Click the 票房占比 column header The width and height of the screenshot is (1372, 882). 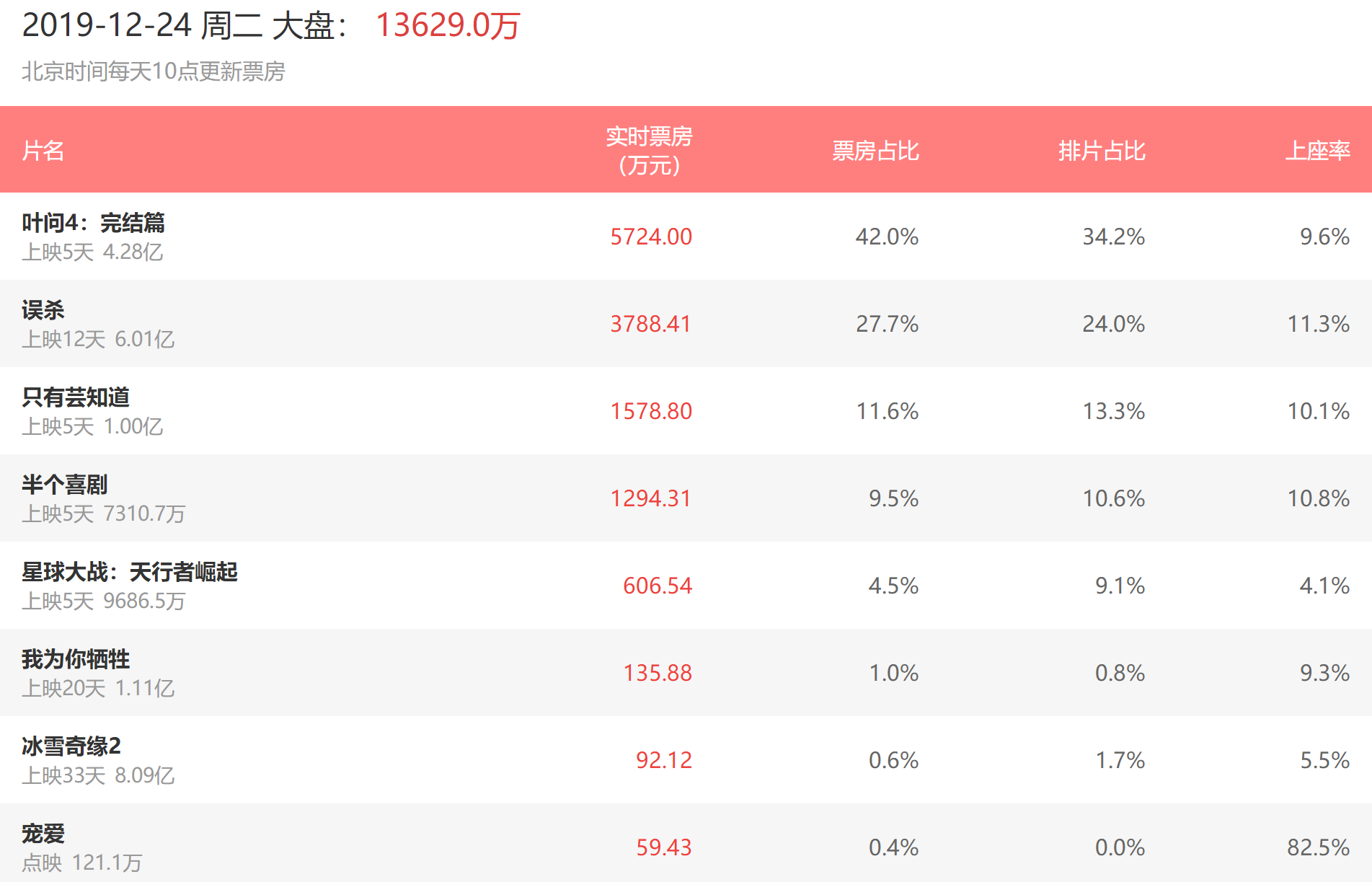875,151
